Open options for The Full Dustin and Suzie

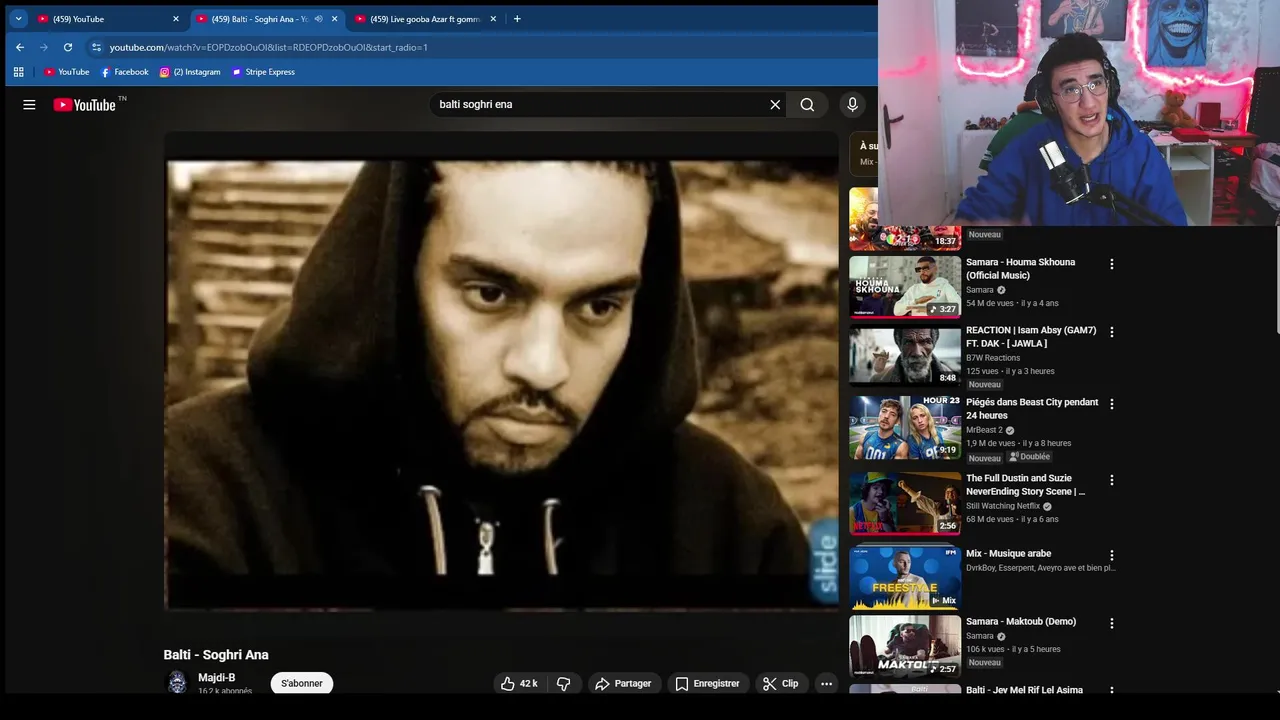(1111, 480)
